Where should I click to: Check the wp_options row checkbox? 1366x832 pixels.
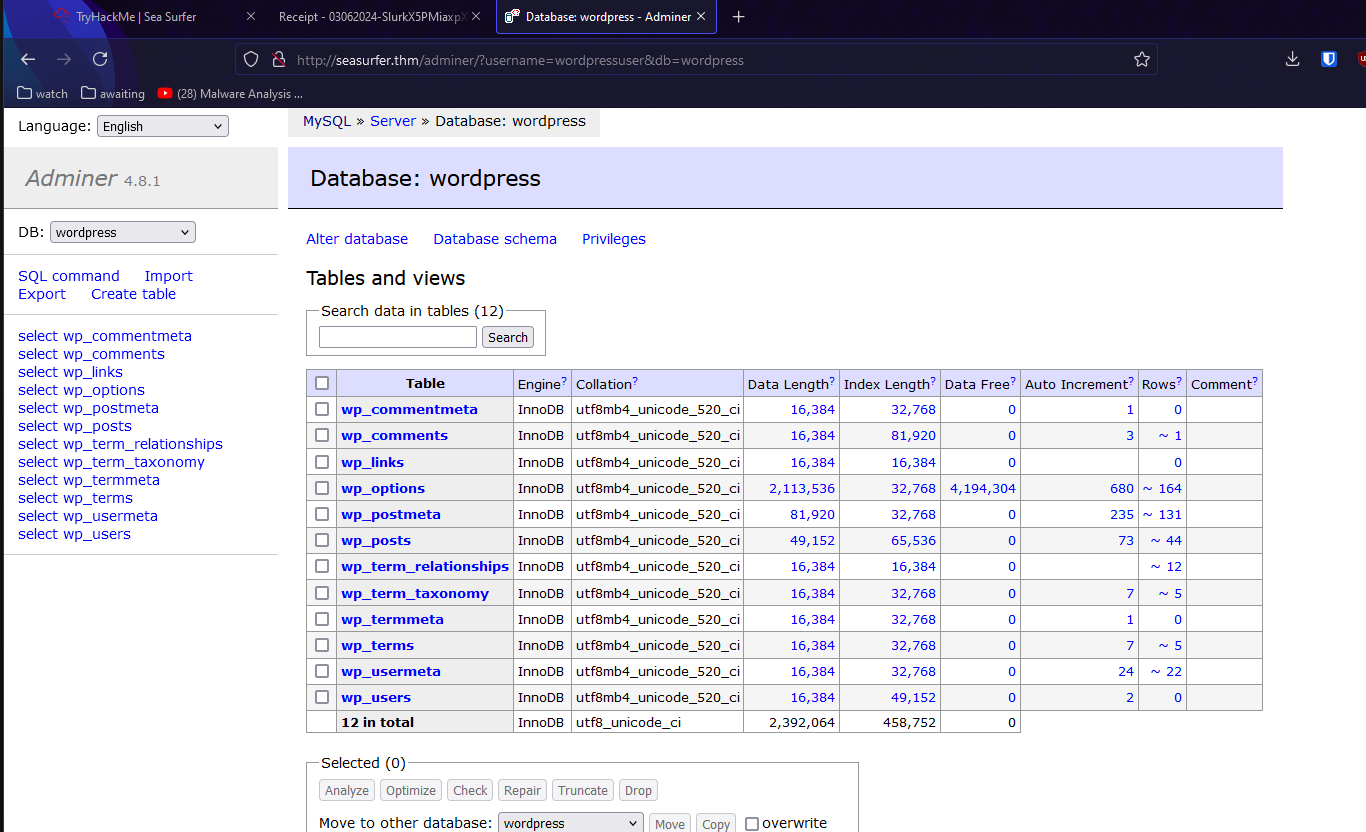point(322,488)
